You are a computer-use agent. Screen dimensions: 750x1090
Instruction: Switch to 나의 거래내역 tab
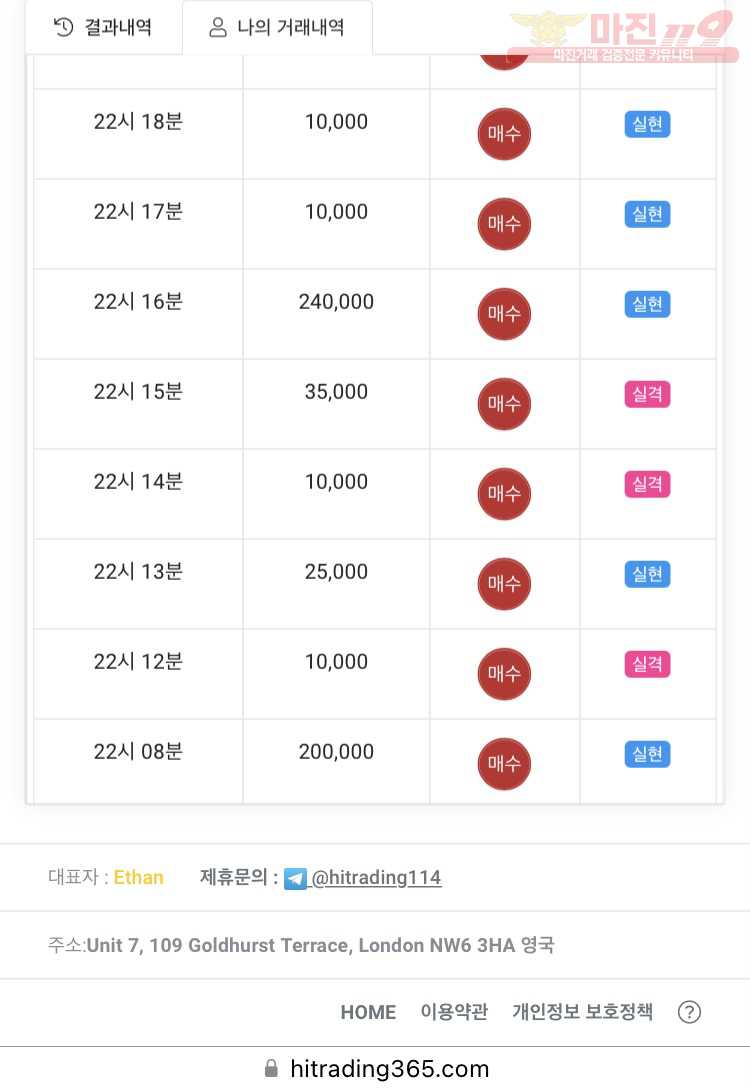click(277, 28)
